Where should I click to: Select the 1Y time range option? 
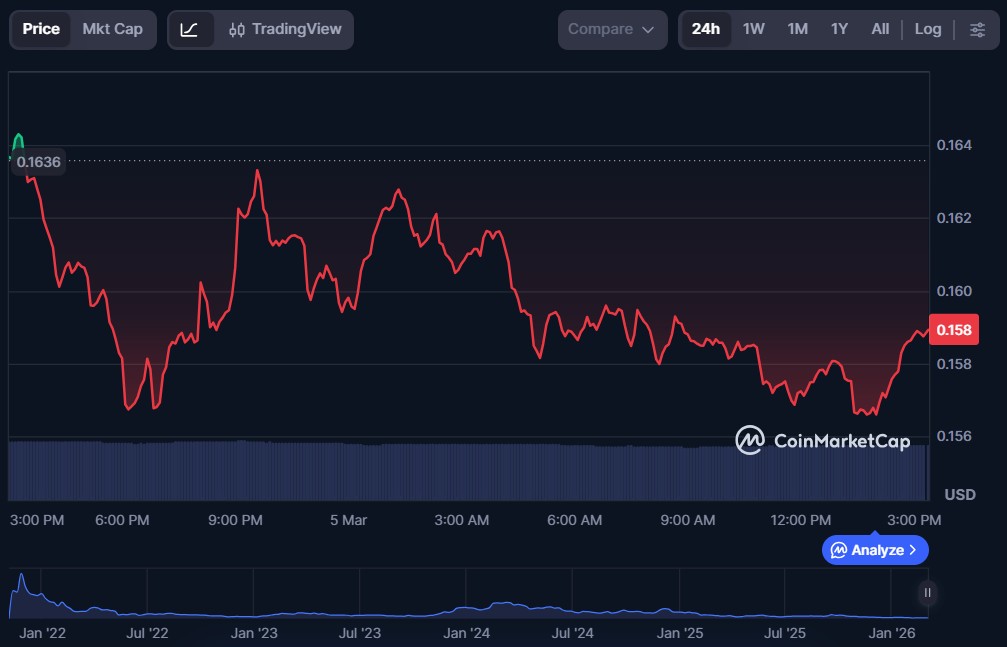[x=839, y=29]
